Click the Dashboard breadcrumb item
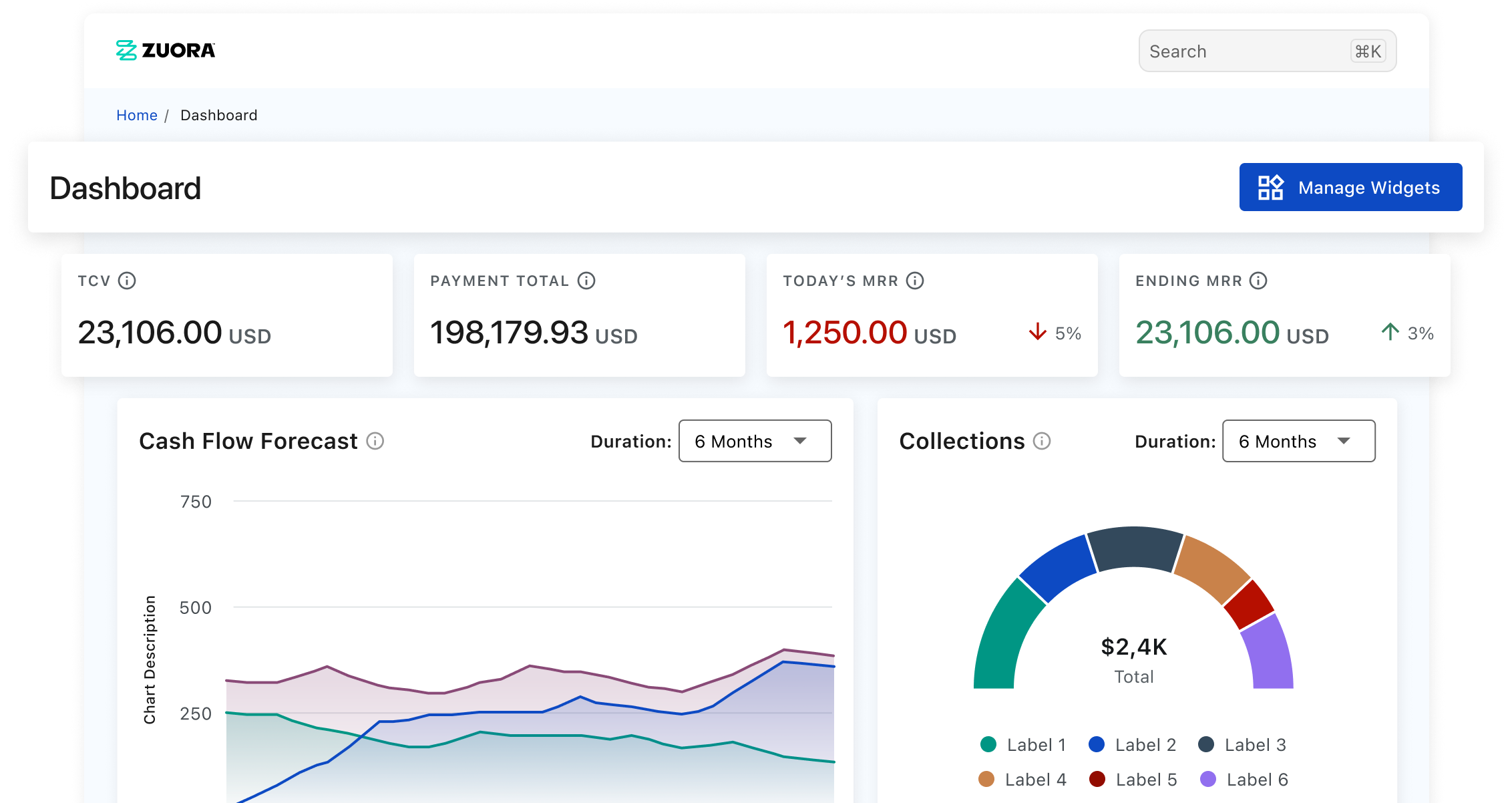The width and height of the screenshot is (1512, 803). click(218, 115)
